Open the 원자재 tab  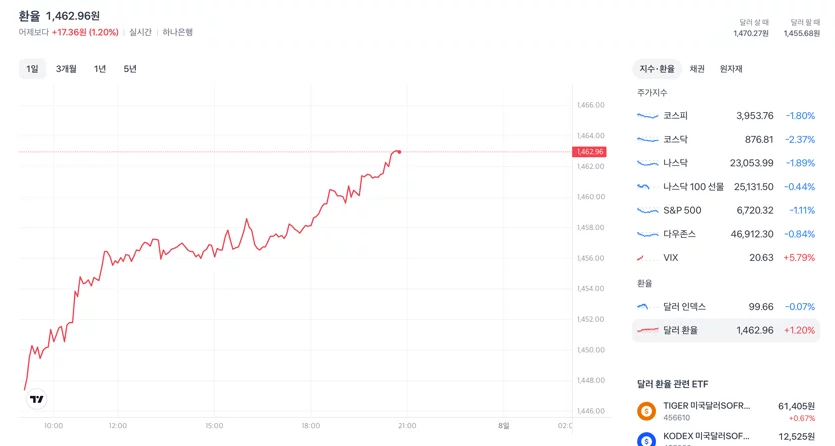pyautogui.click(x=731, y=69)
